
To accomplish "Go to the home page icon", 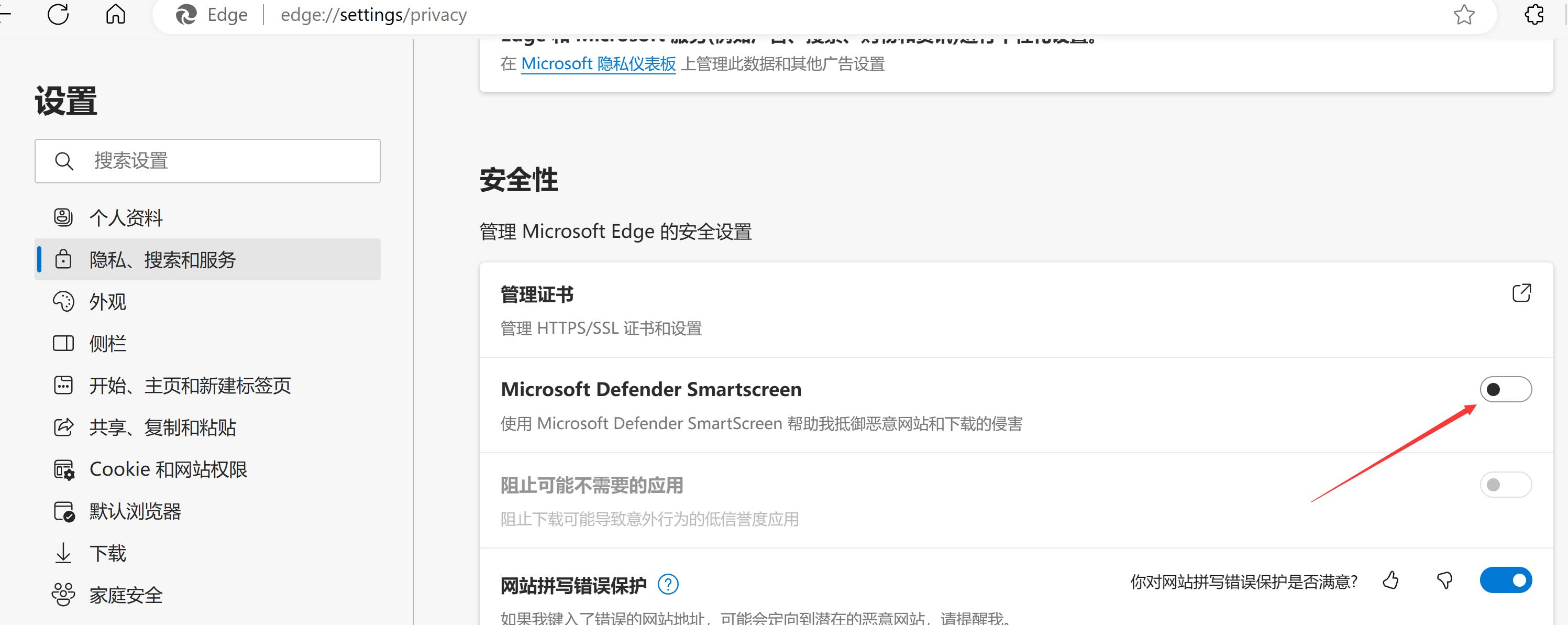I will pyautogui.click(x=115, y=14).
